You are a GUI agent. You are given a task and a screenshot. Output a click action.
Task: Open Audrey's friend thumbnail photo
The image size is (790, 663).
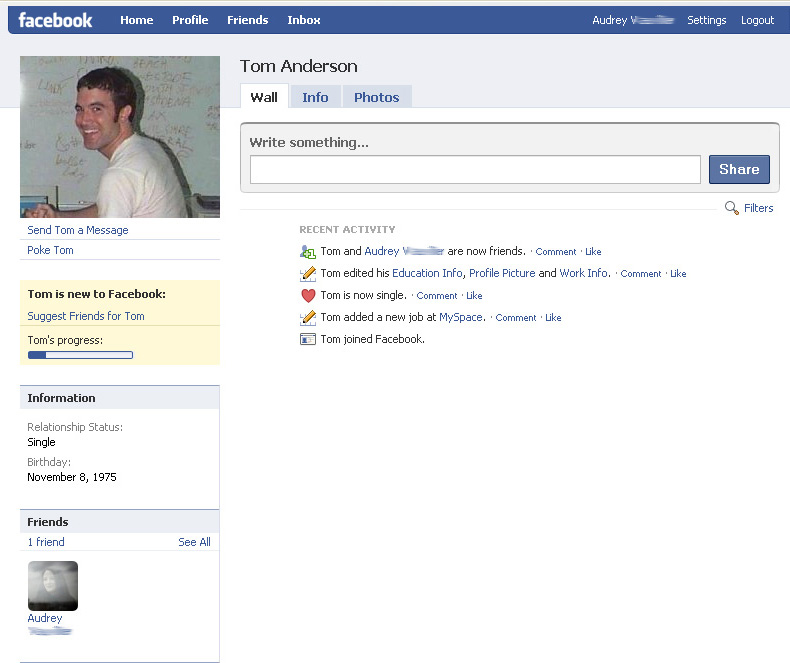(53, 586)
